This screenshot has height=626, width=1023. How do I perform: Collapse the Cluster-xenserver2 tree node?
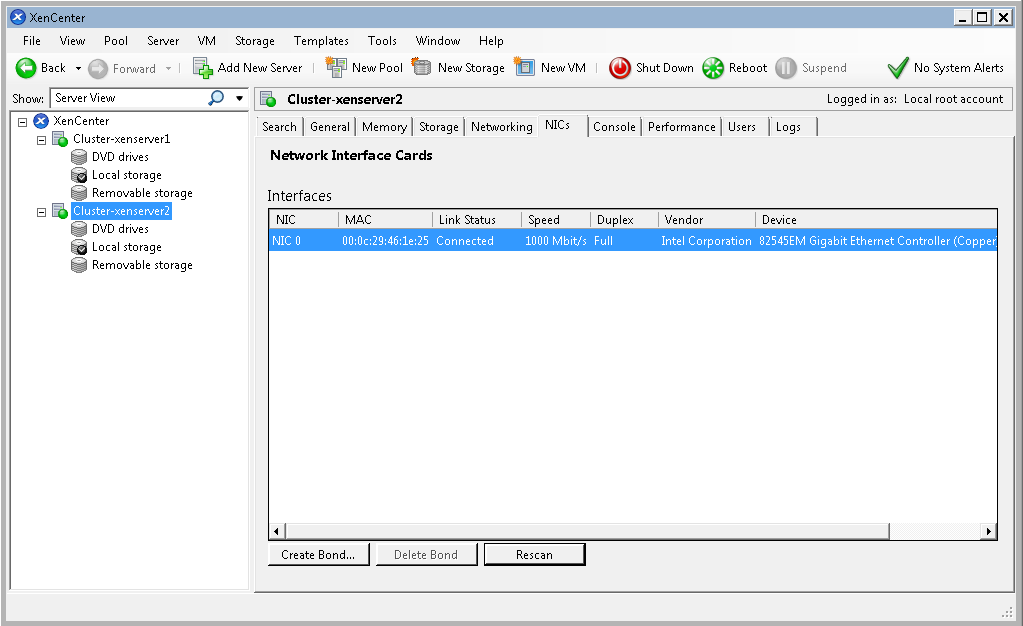[x=42, y=212]
